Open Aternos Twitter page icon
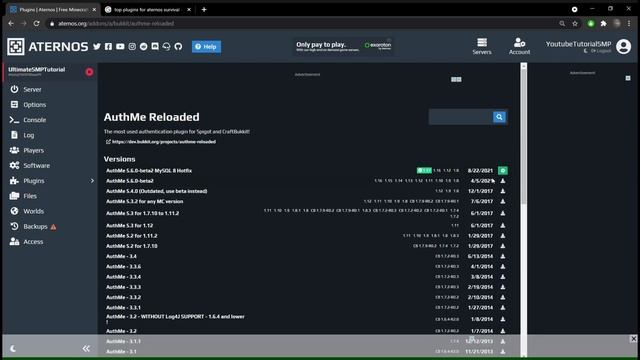640x360 pixels. (x=97, y=47)
